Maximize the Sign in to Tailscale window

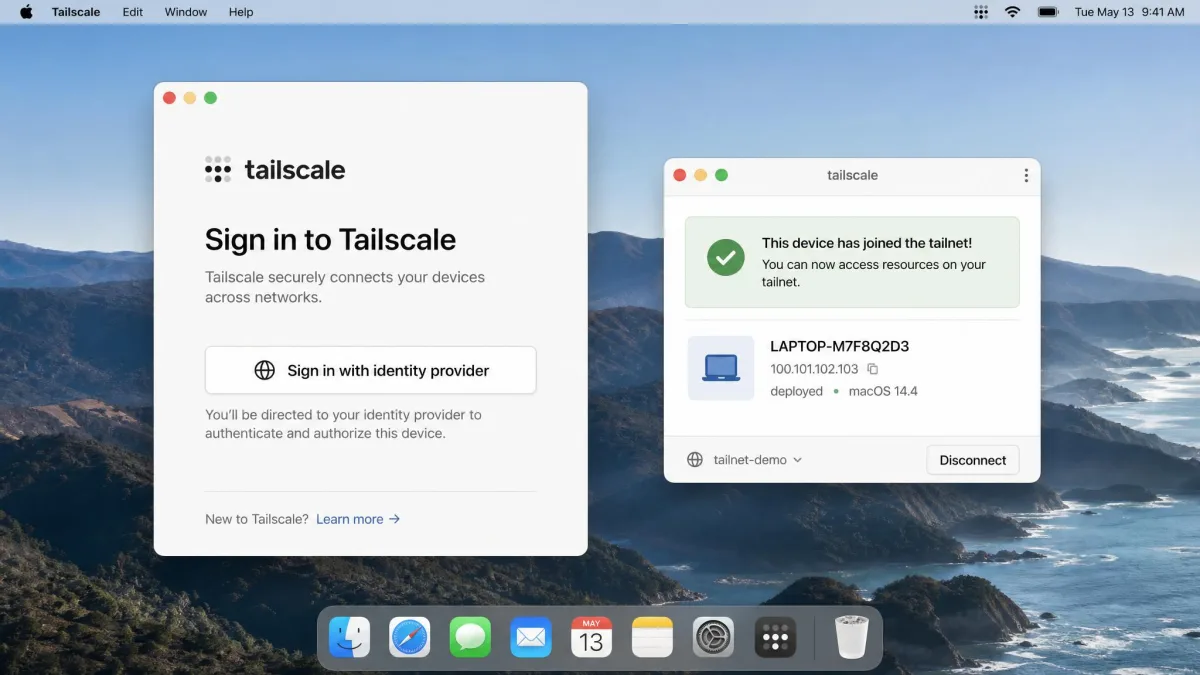210,98
